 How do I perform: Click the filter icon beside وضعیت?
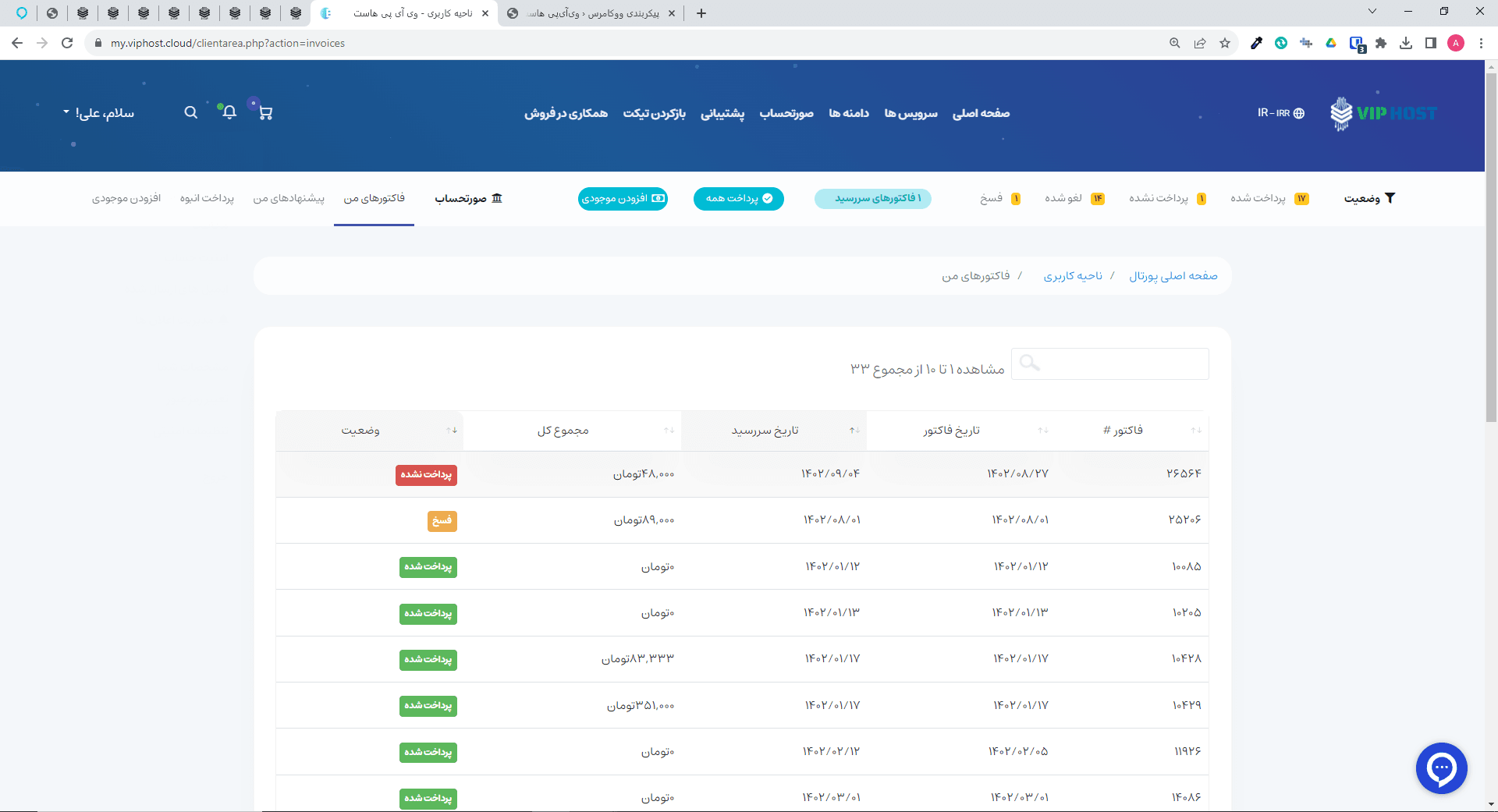(1390, 198)
